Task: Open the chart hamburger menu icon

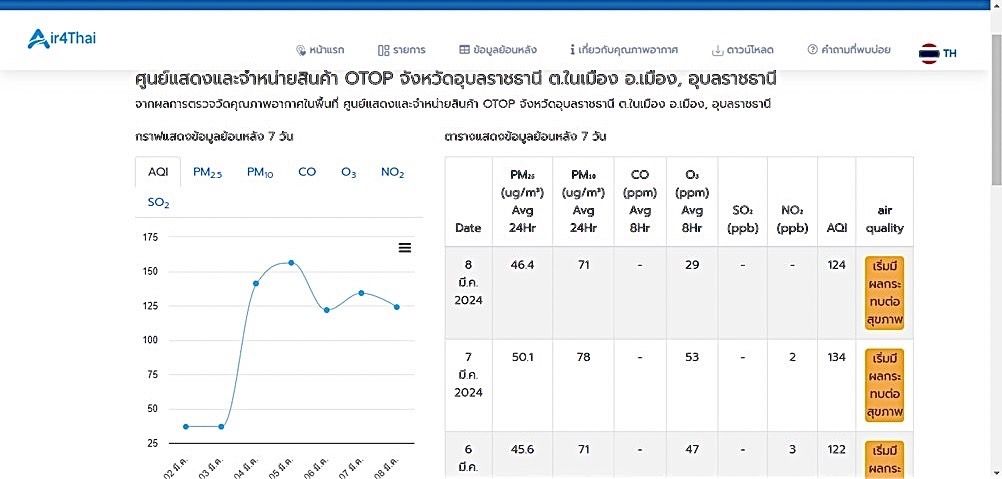Action: 405,248
